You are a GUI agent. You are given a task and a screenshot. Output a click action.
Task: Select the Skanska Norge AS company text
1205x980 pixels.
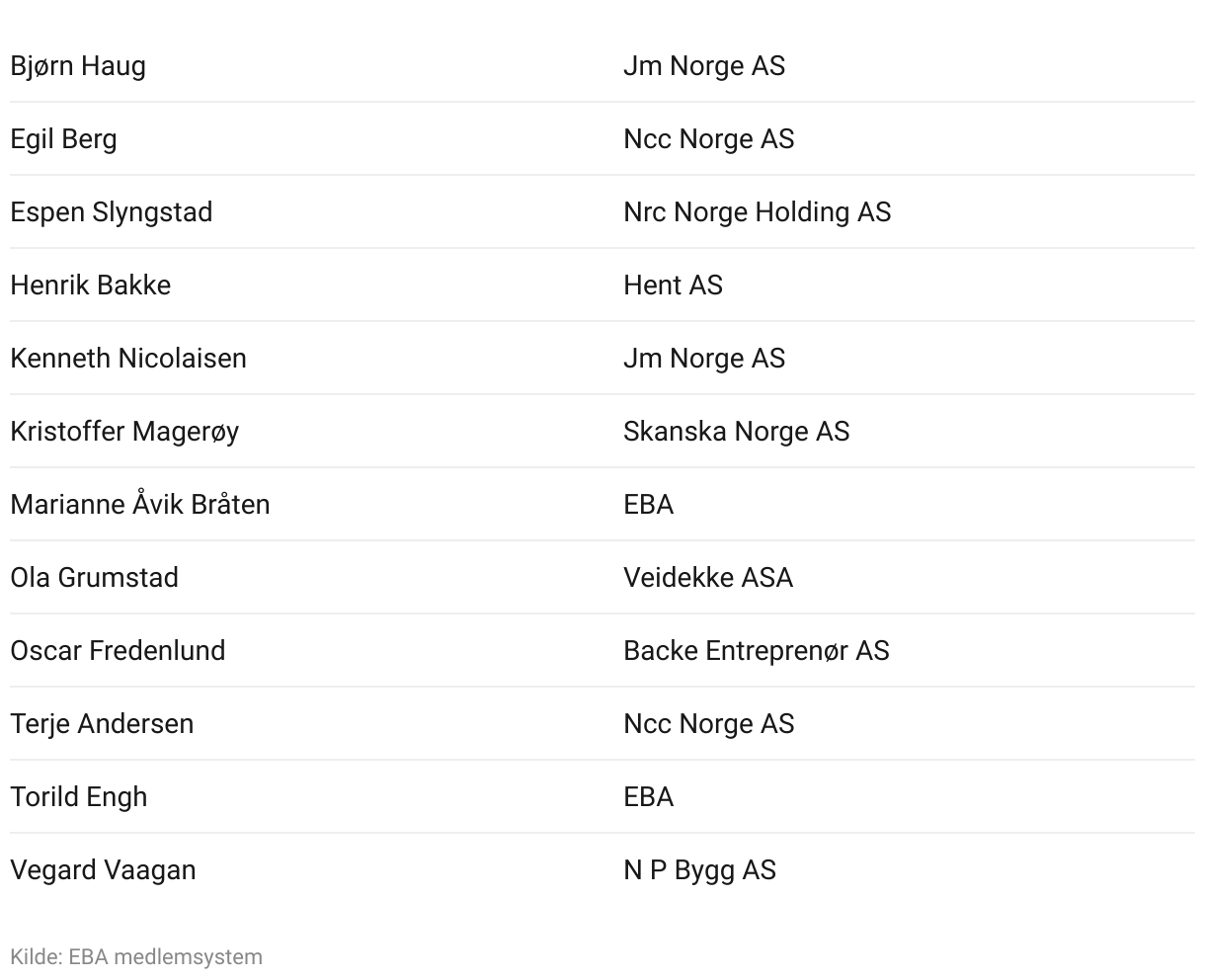[x=737, y=432]
